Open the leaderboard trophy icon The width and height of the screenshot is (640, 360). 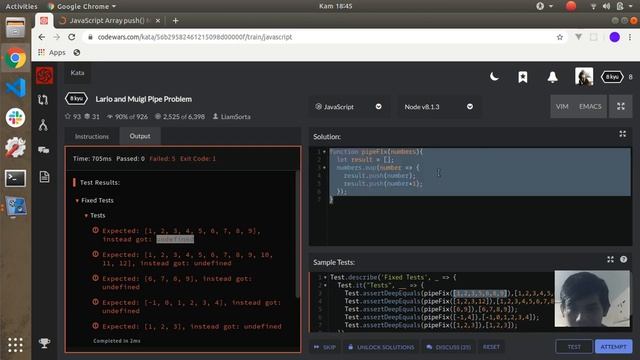44,343
